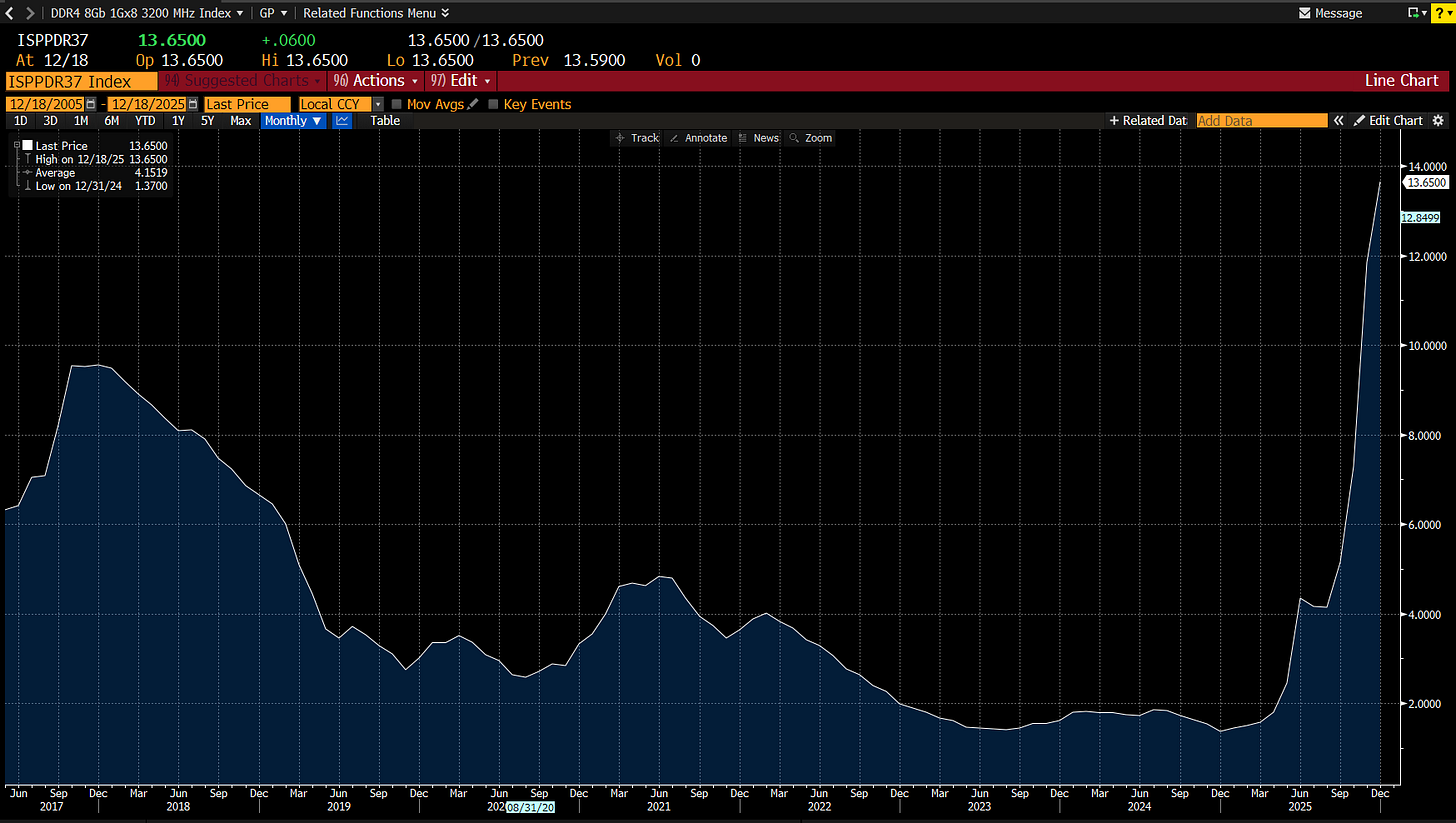Open the News overlay tool

pos(759,138)
